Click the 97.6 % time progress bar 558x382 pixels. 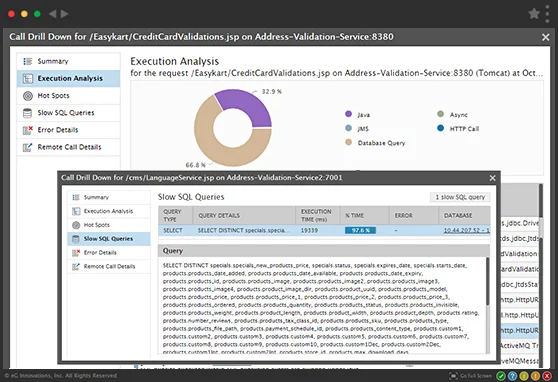click(360, 231)
